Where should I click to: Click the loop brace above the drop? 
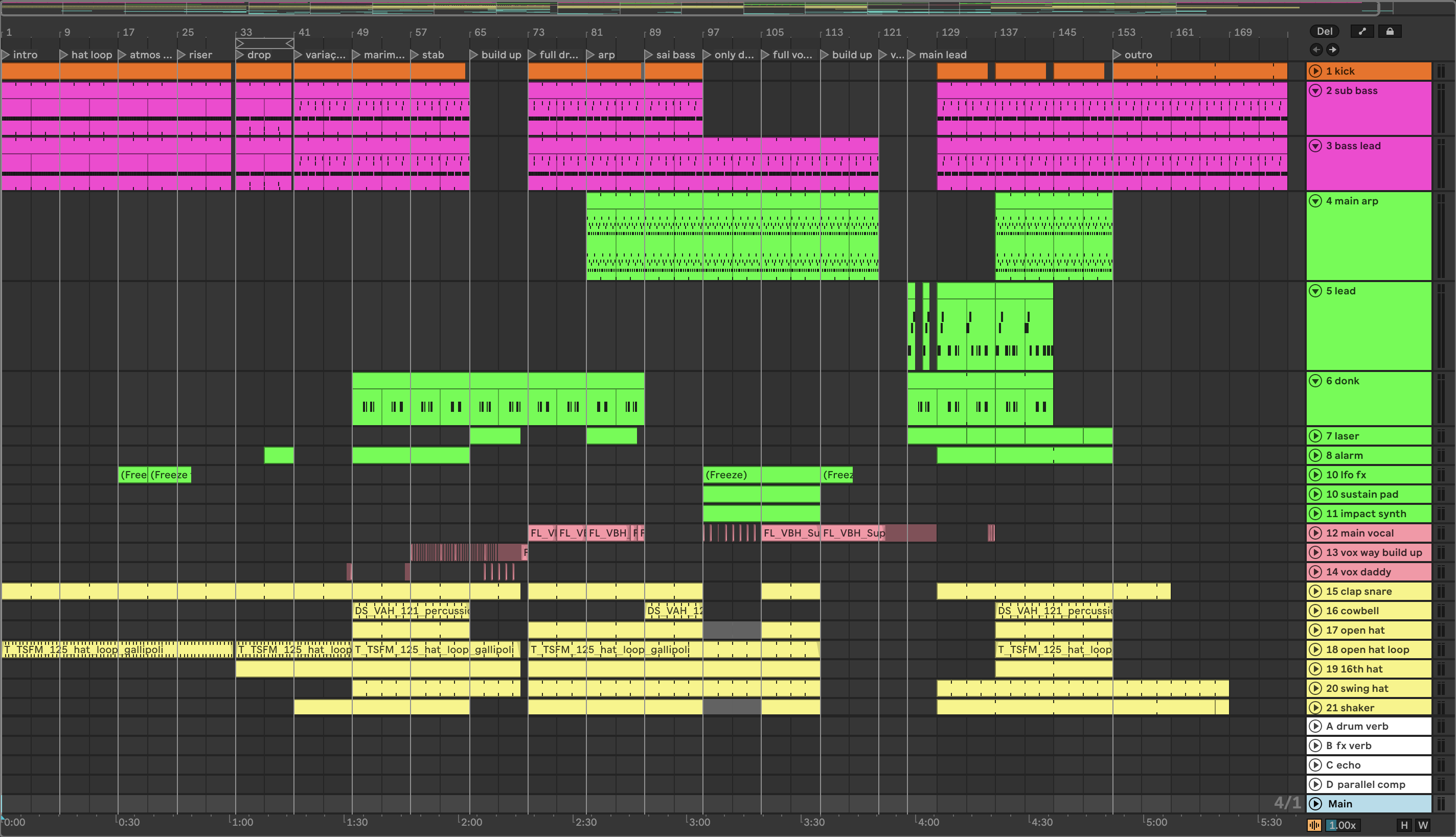coord(265,44)
